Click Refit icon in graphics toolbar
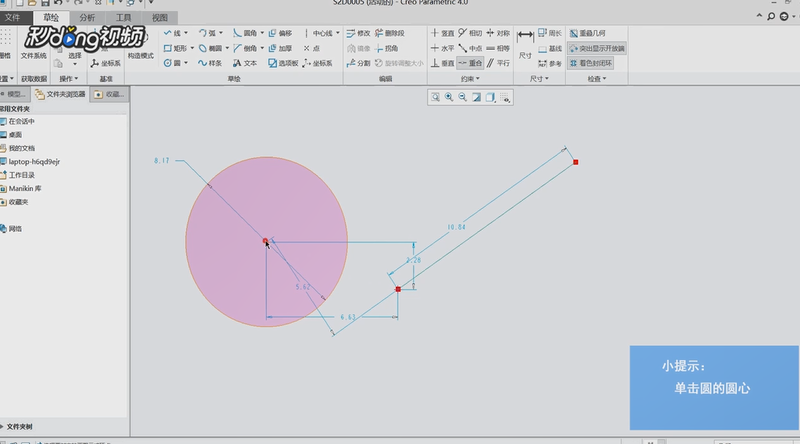The width and height of the screenshot is (800, 444). [x=435, y=97]
